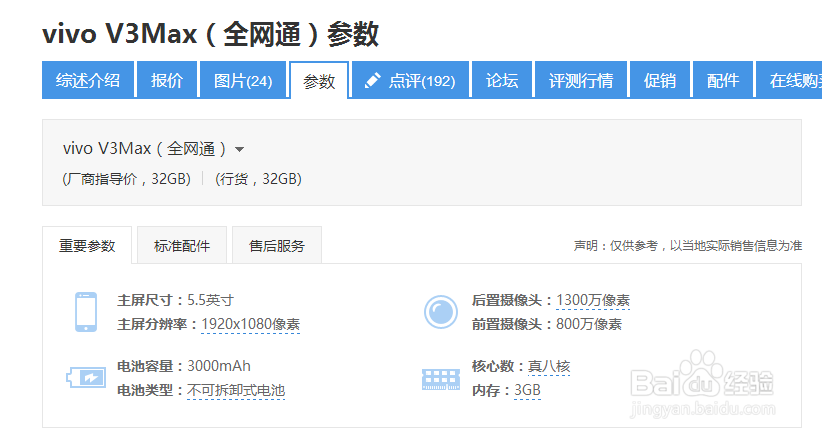
Task: Choose the 厂商指导价, 32GB version
Action: (x=126, y=179)
